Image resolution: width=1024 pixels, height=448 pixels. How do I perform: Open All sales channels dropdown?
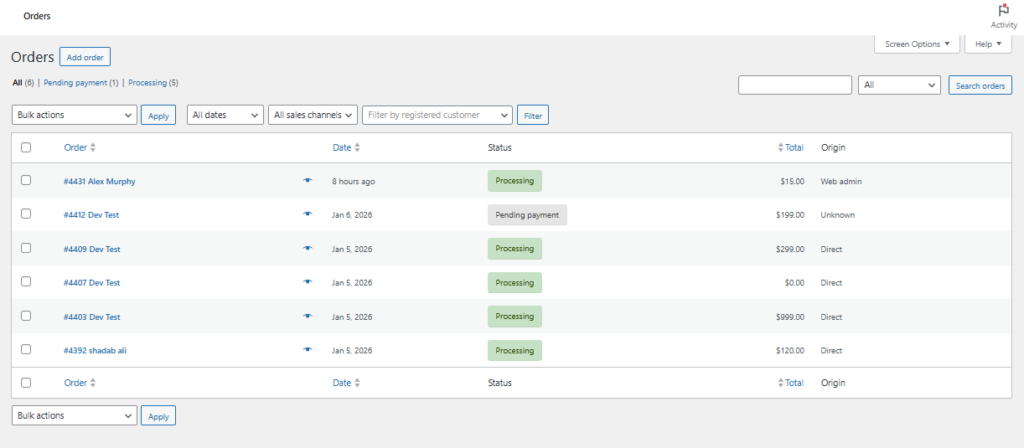(x=312, y=115)
